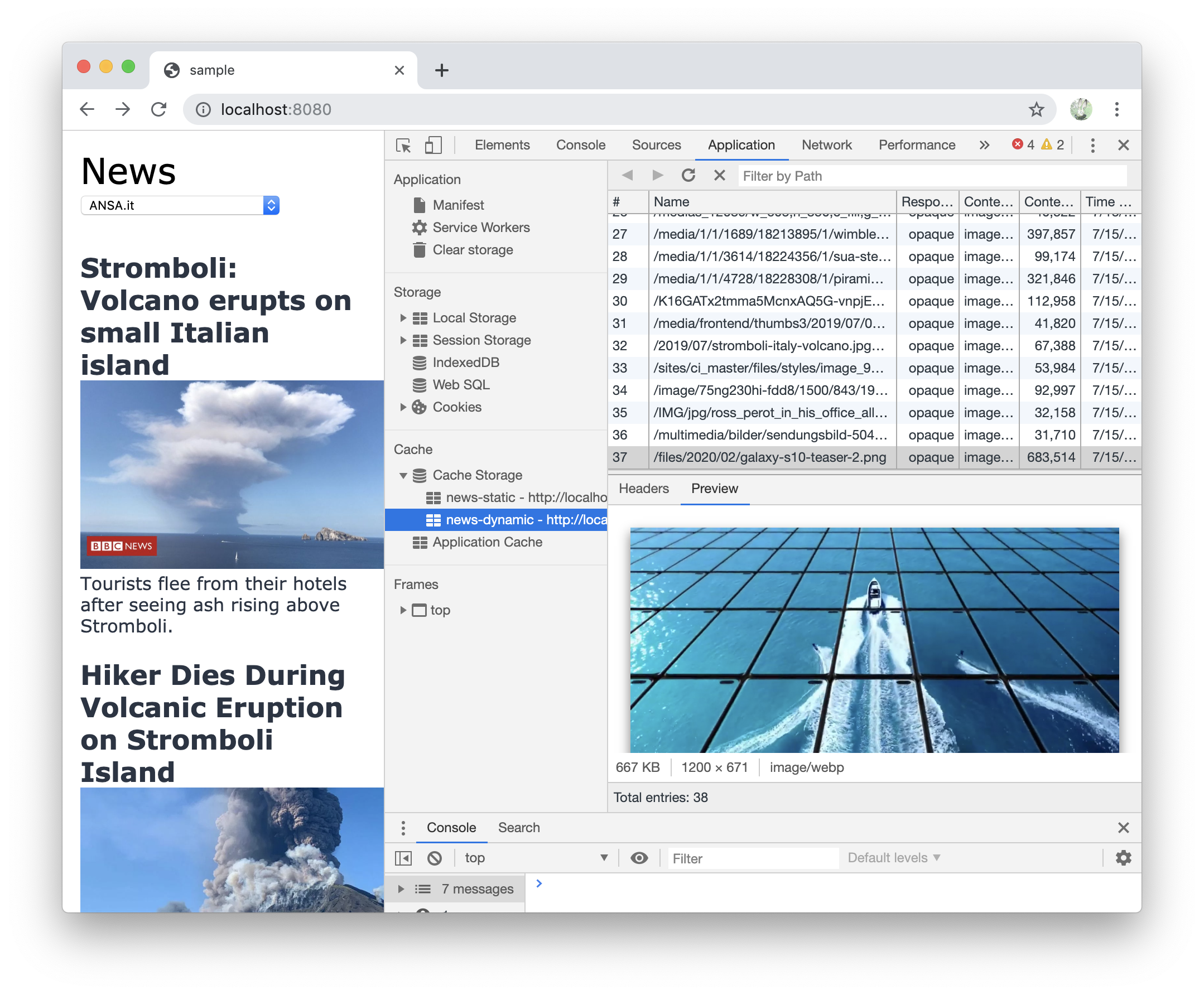Reload the page in the browser toolbar
1204x995 pixels.
tap(159, 109)
